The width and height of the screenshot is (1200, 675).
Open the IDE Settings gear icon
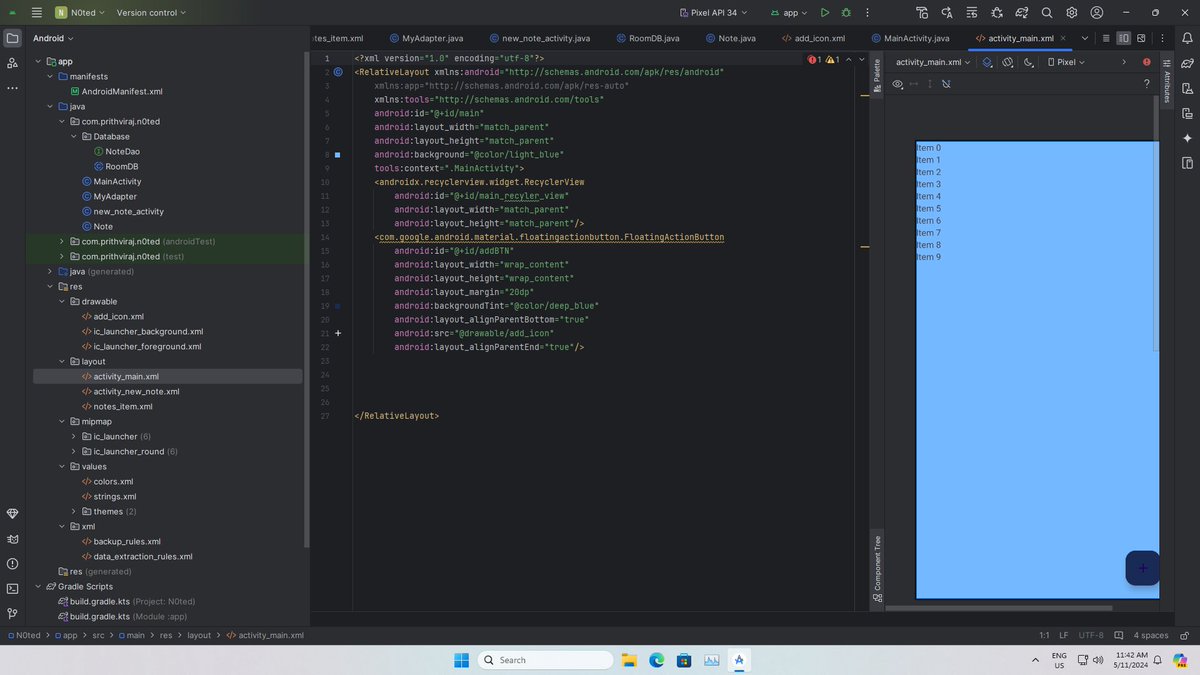[x=1072, y=13]
